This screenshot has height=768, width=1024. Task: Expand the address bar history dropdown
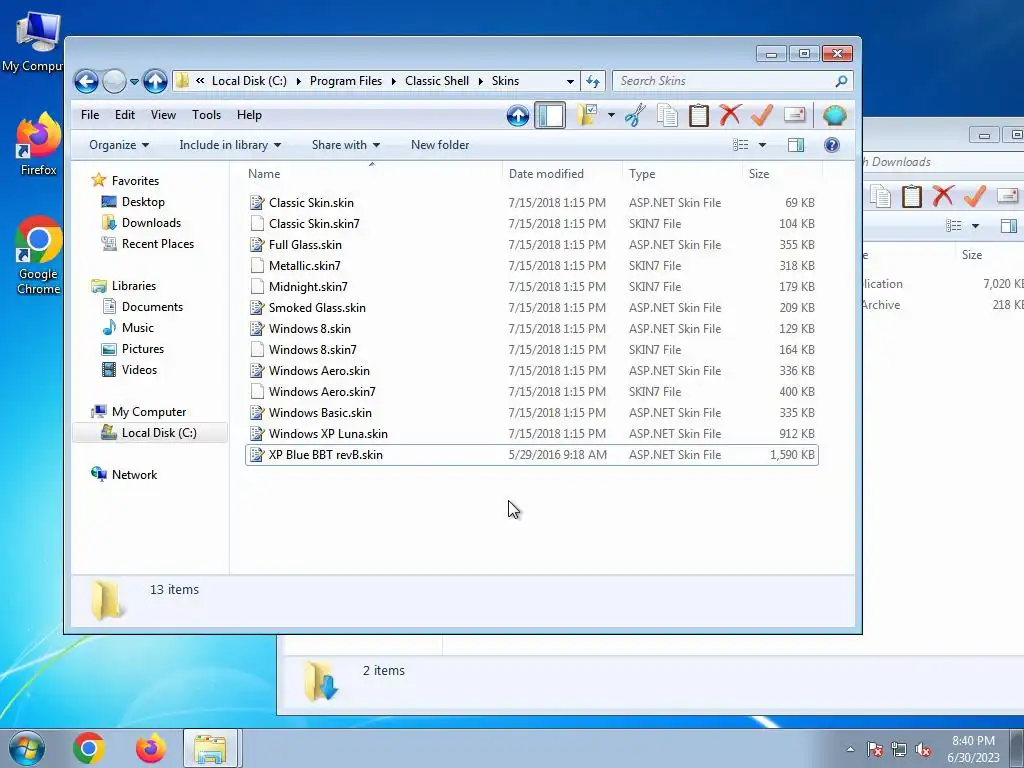pos(570,81)
